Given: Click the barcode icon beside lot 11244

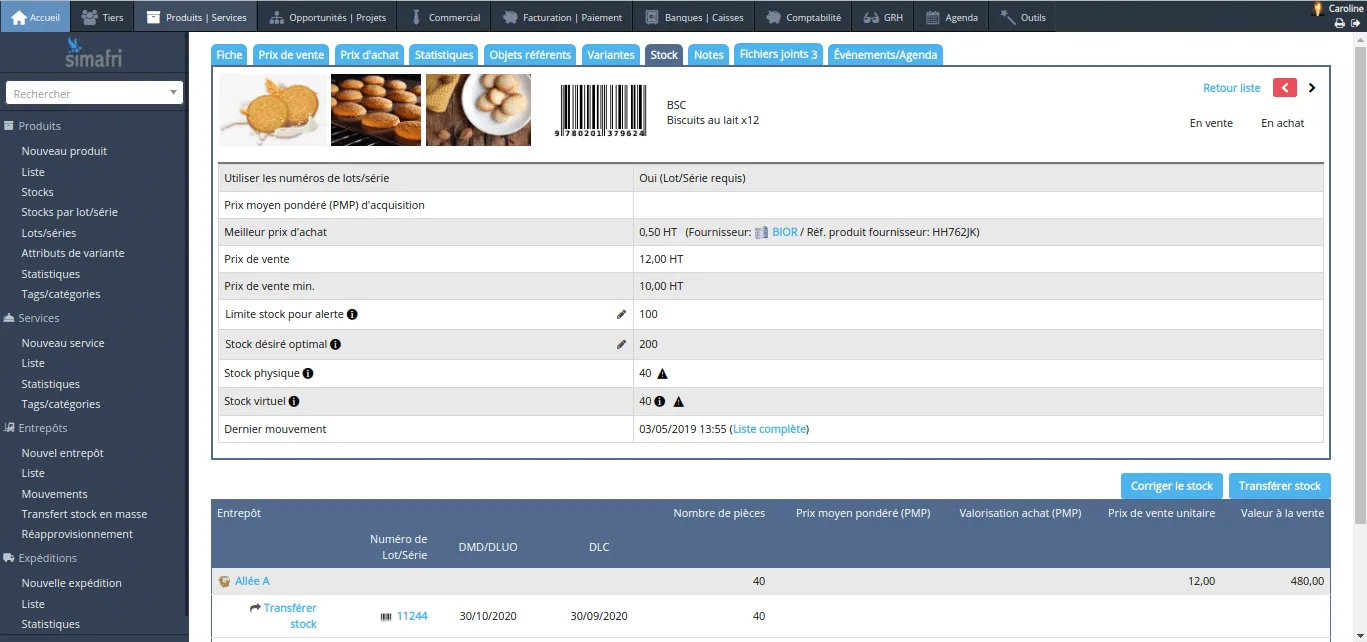Looking at the screenshot, I should click(386, 617).
